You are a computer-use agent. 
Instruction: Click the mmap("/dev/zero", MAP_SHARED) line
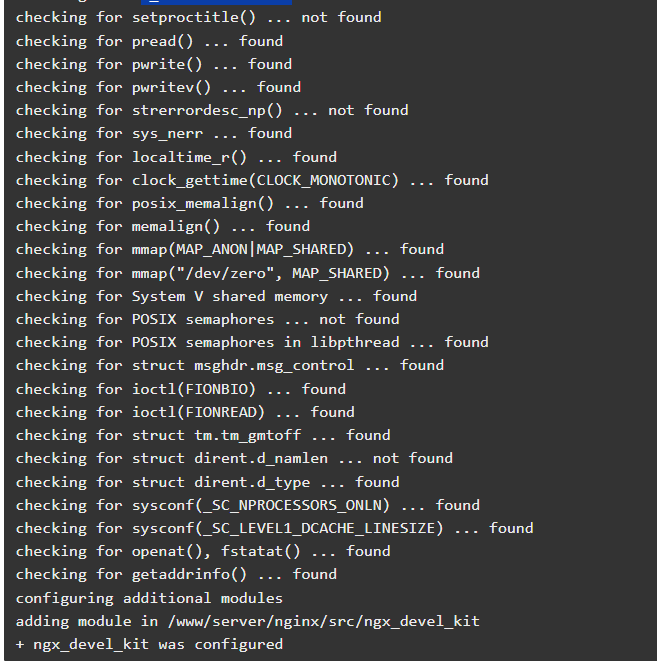[248, 273]
